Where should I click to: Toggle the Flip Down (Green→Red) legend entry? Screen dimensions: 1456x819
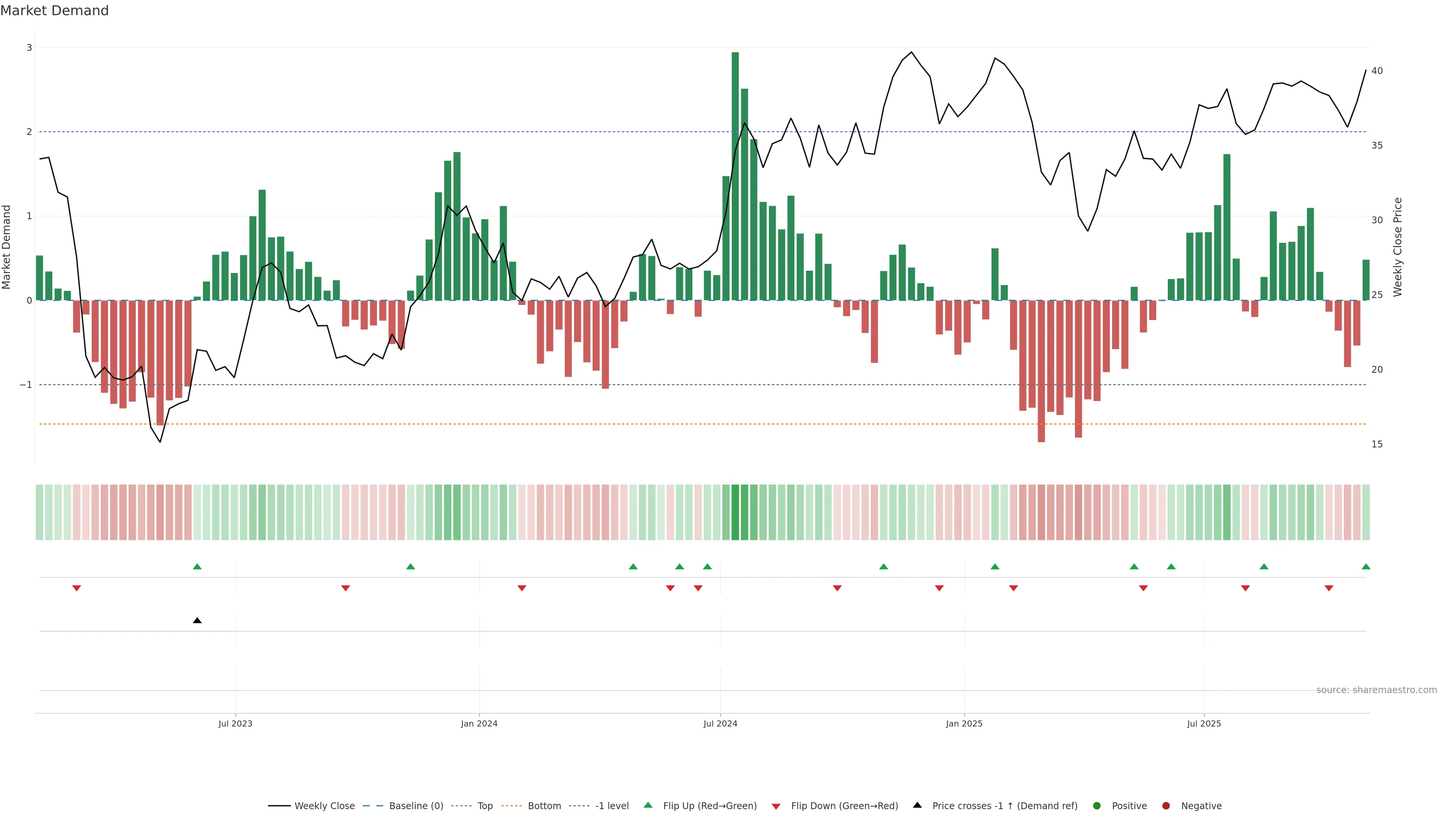pyautogui.click(x=844, y=806)
